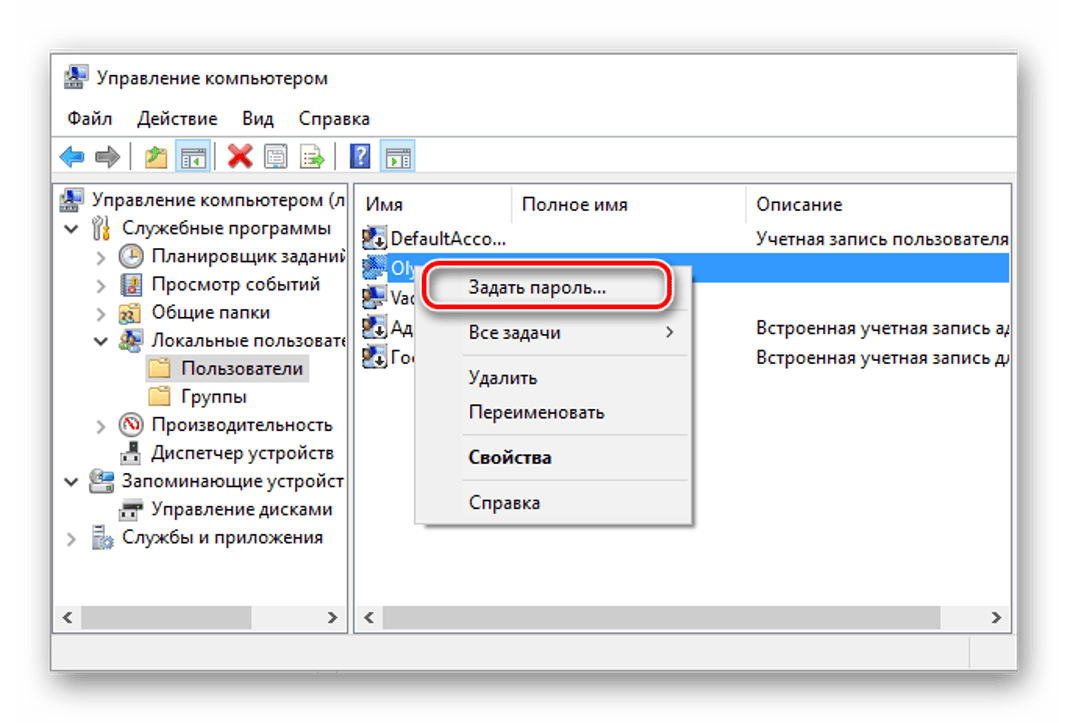
Task: Click the blue Help question mark icon
Action: (360, 156)
